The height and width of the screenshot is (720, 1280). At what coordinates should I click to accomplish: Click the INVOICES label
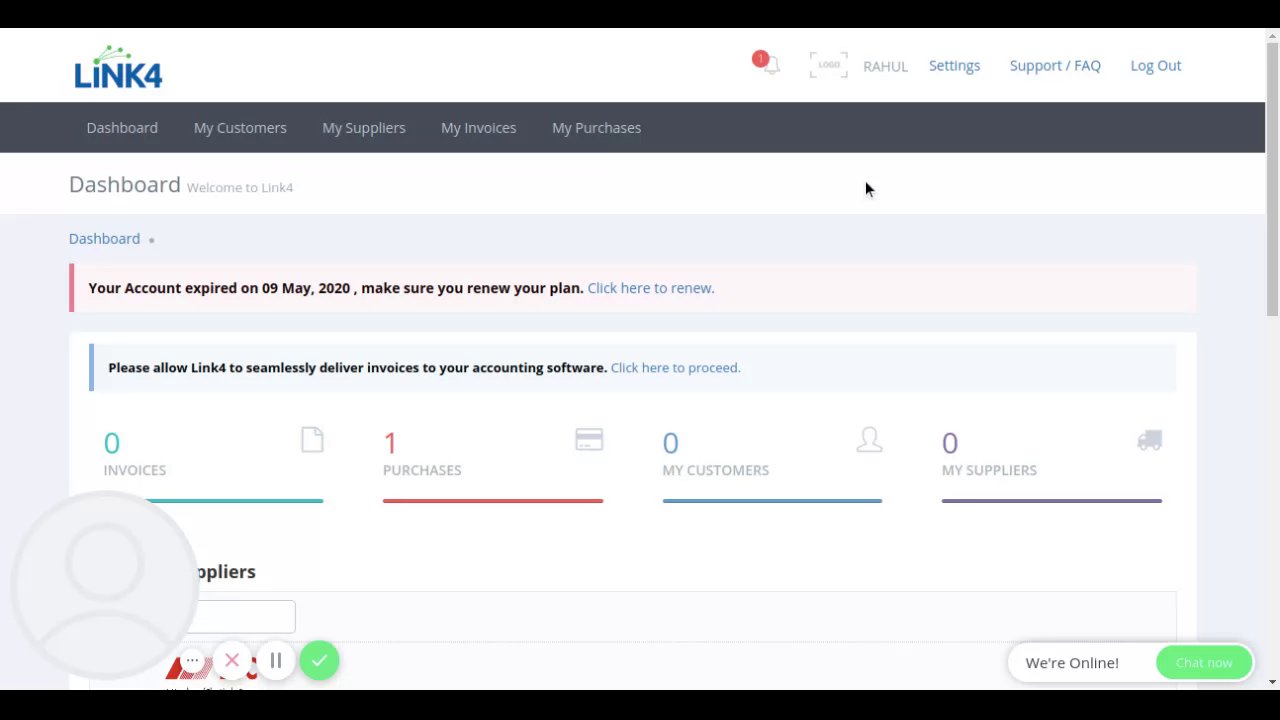tap(135, 470)
